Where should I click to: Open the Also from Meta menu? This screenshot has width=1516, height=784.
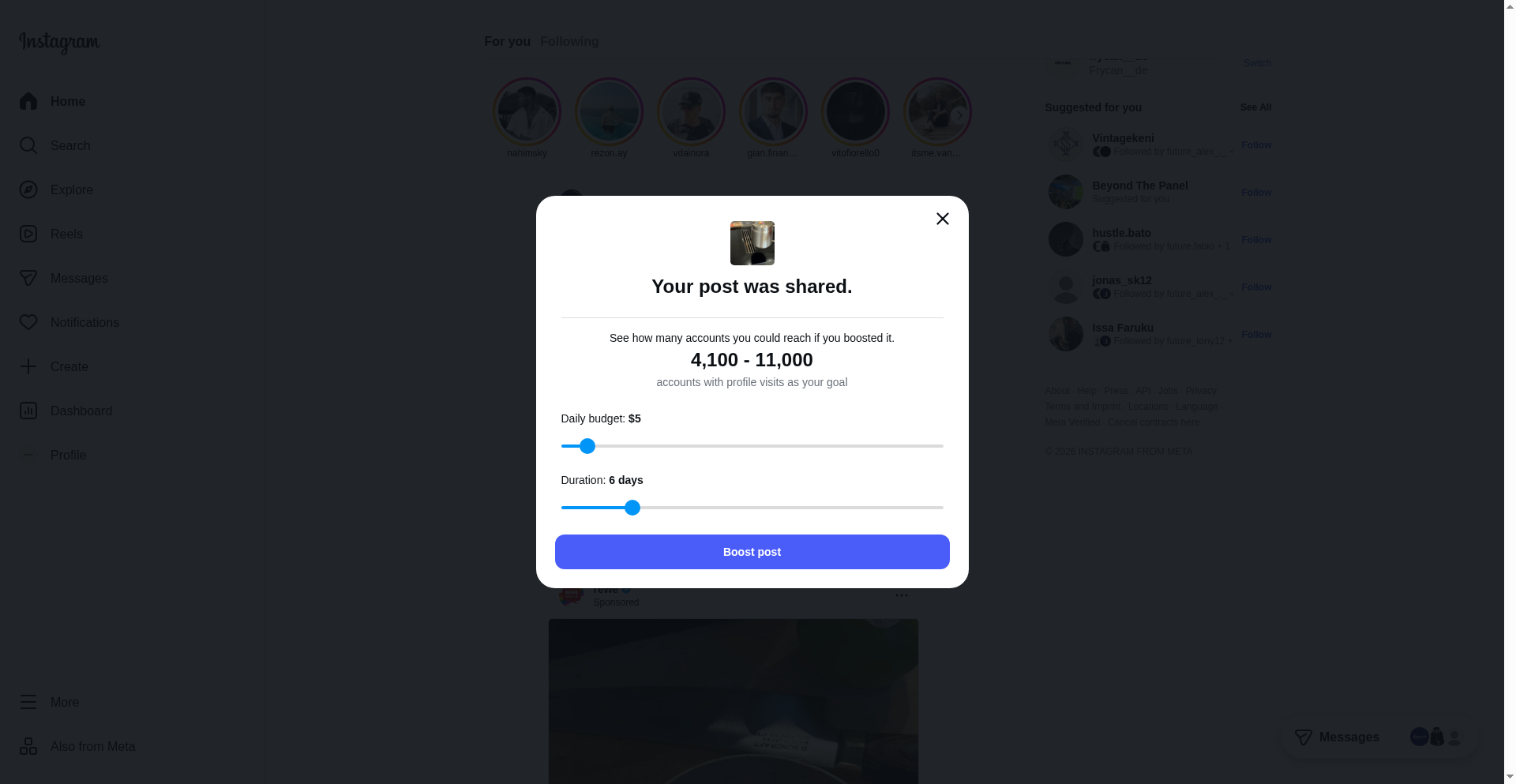point(77,747)
